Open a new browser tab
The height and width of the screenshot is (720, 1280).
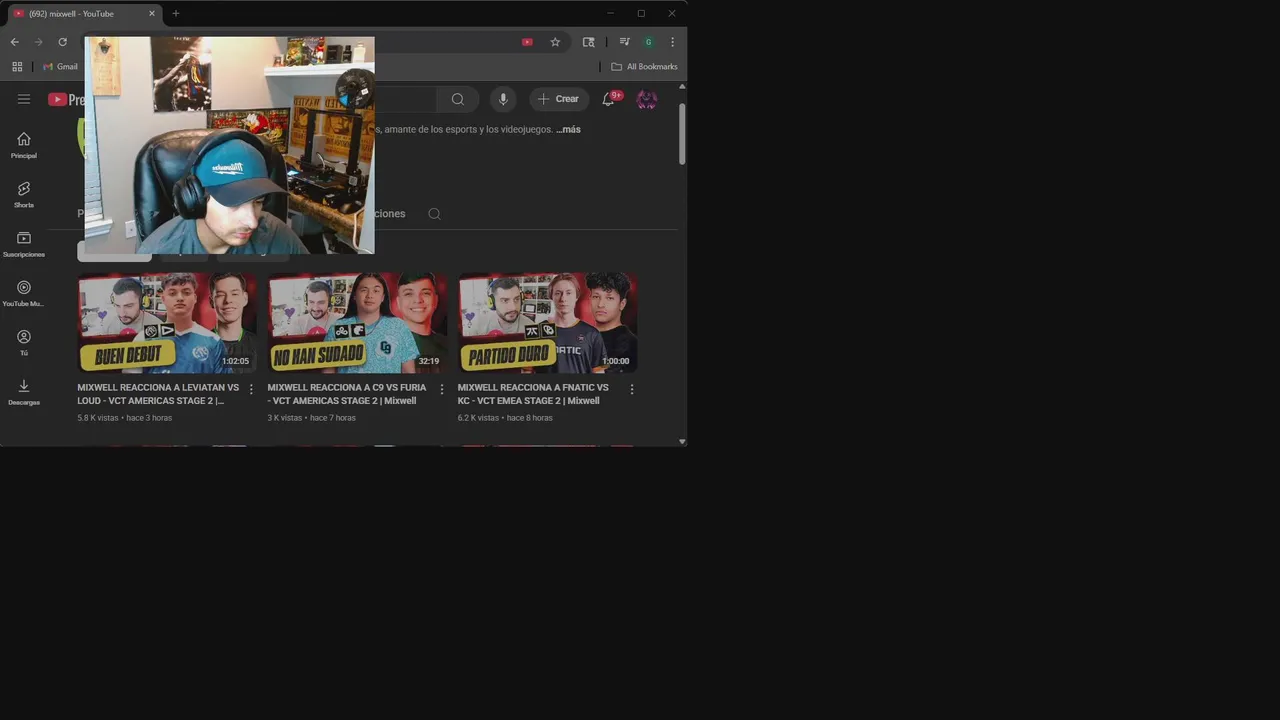click(x=176, y=13)
